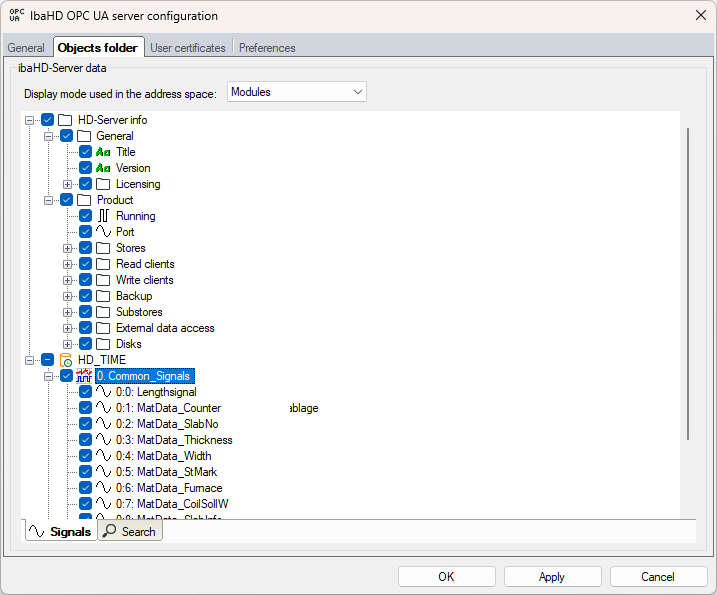
Task: Expand the Read clients node
Action: 68,264
